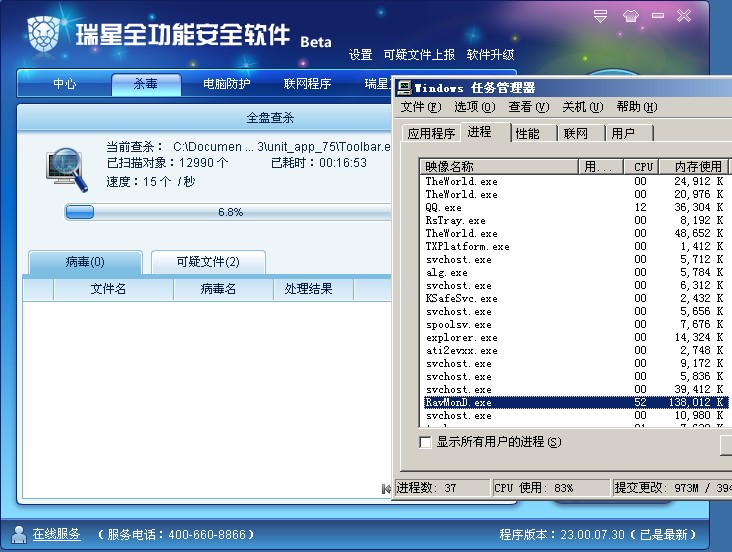Click the 6.8% scan progress bar

228,212
